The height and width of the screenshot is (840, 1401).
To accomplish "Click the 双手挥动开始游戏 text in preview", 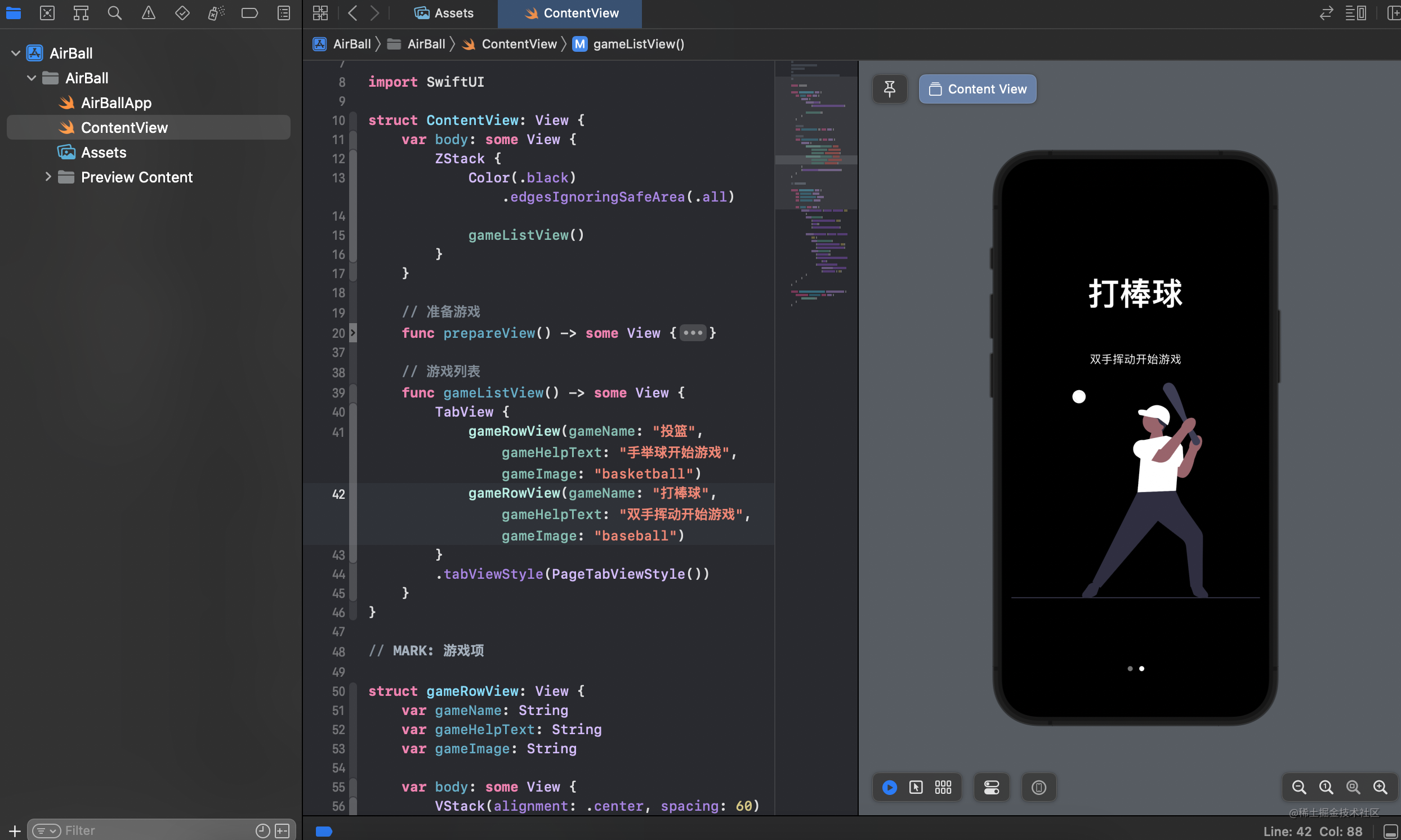I will click(1136, 359).
